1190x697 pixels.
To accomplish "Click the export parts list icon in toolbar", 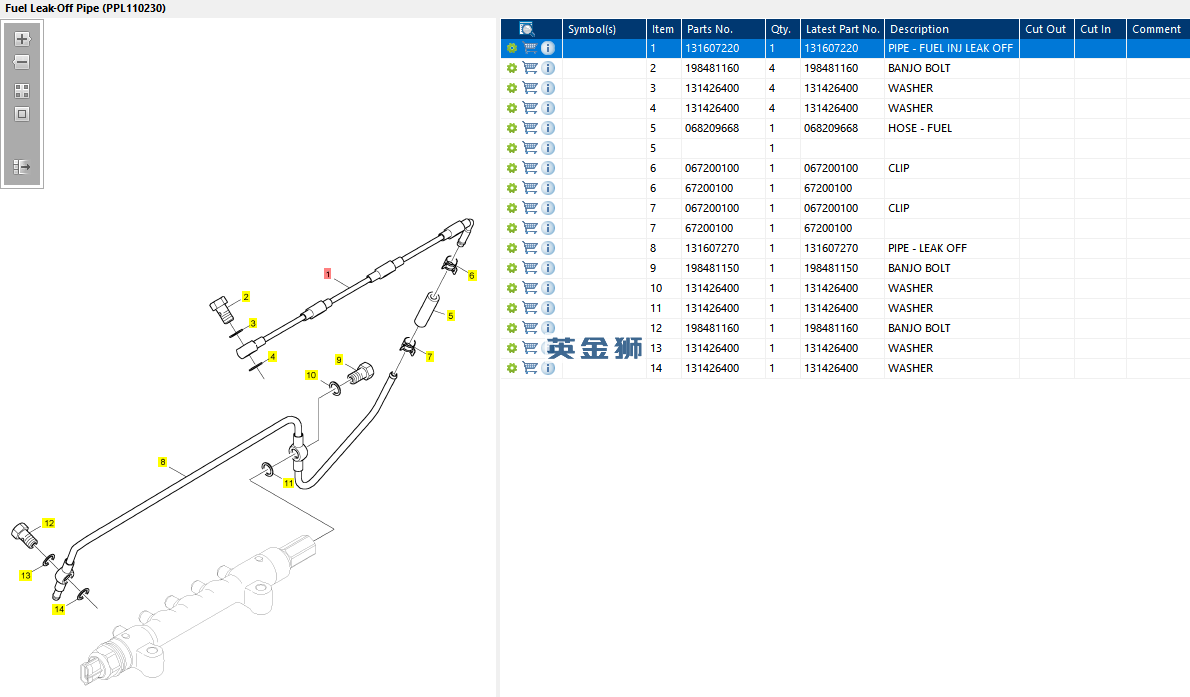I will pyautogui.click(x=22, y=166).
